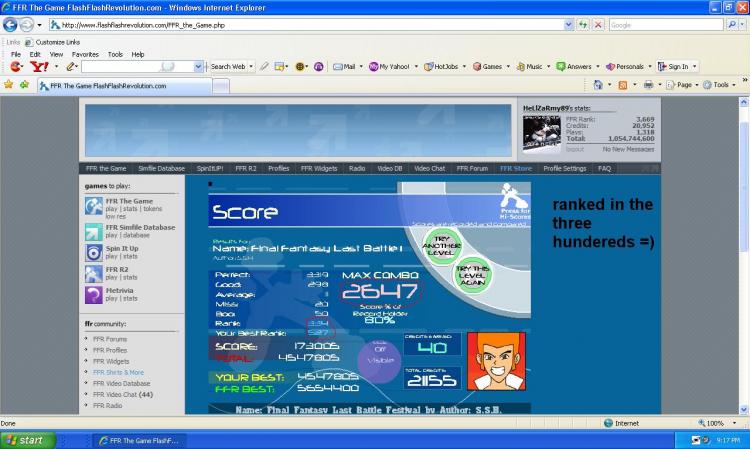The image size is (750, 449).
Task: Click the Yahoo Mail toolbar button
Action: 344,66
